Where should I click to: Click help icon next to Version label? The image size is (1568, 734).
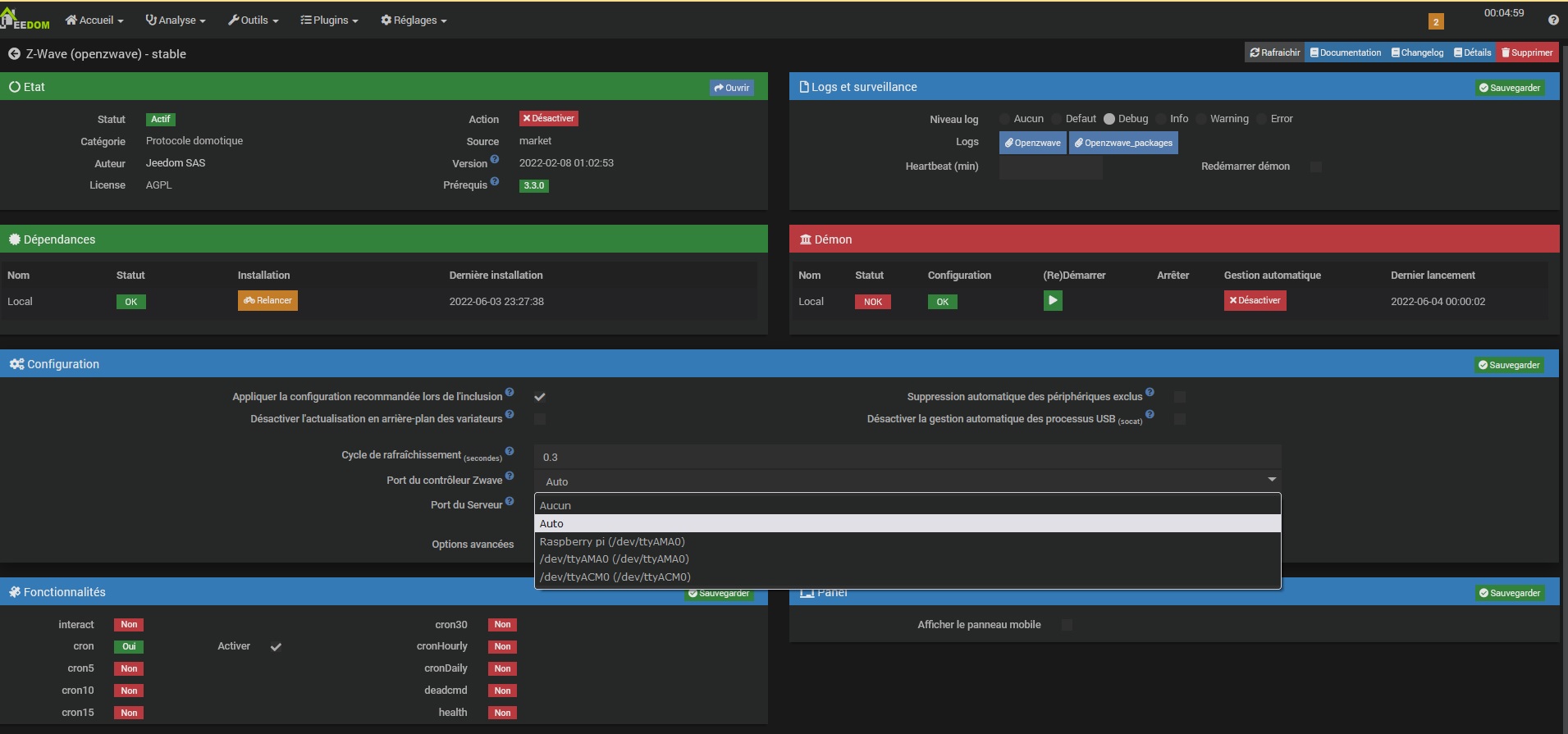coord(495,159)
